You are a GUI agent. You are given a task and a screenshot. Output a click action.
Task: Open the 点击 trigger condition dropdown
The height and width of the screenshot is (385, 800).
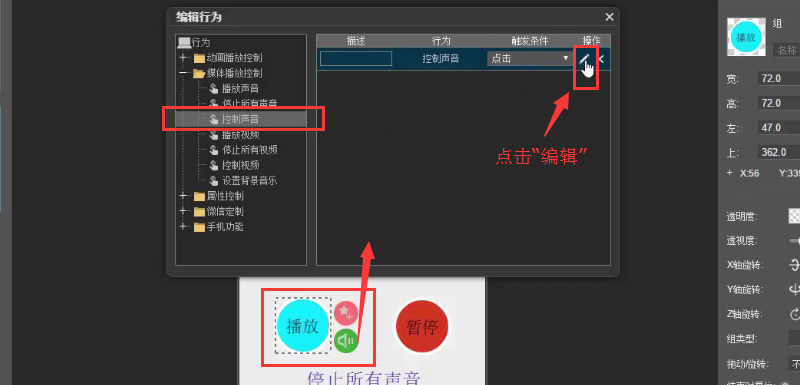[529, 59]
